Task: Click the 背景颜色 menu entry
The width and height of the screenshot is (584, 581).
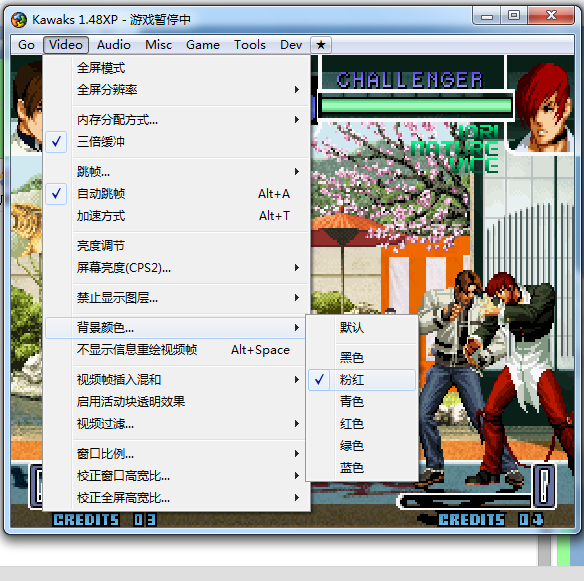Action: coord(175,328)
